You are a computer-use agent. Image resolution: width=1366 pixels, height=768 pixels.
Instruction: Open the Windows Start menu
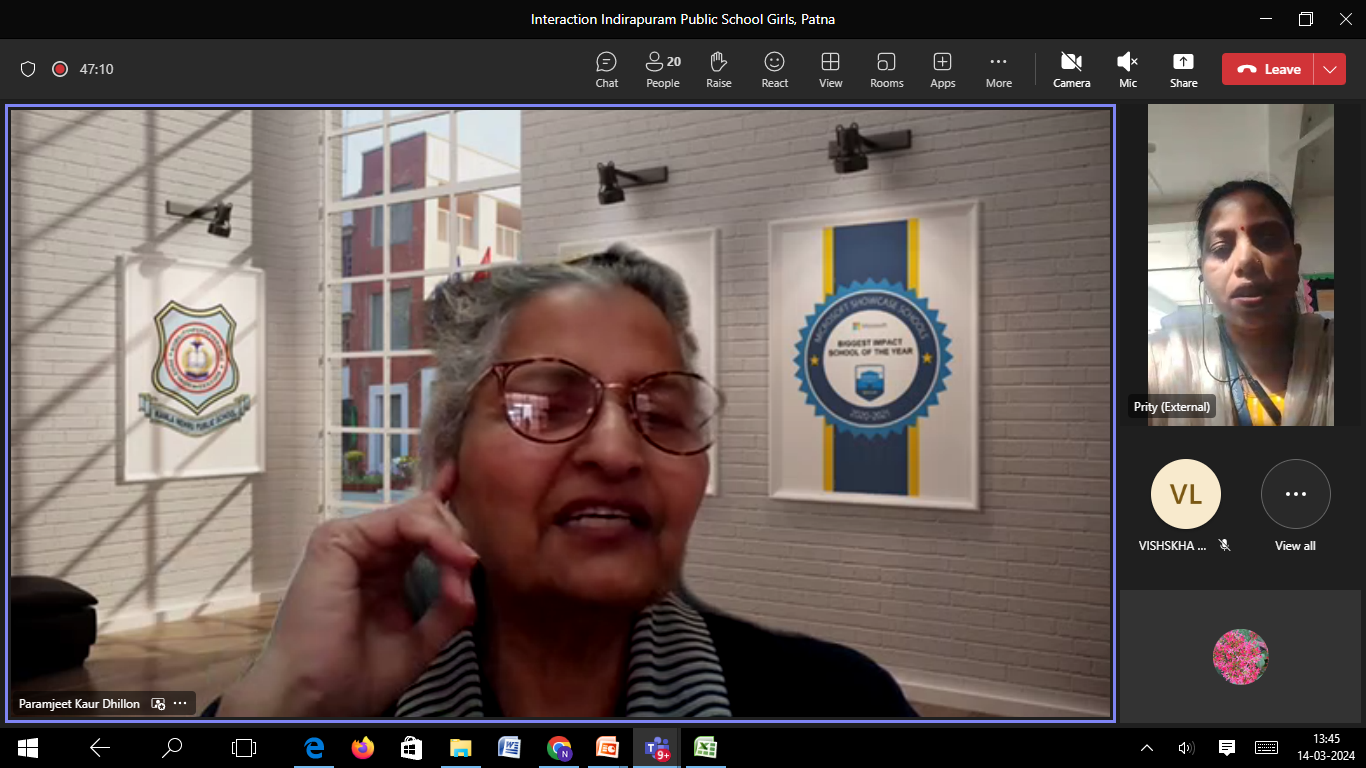[28, 747]
